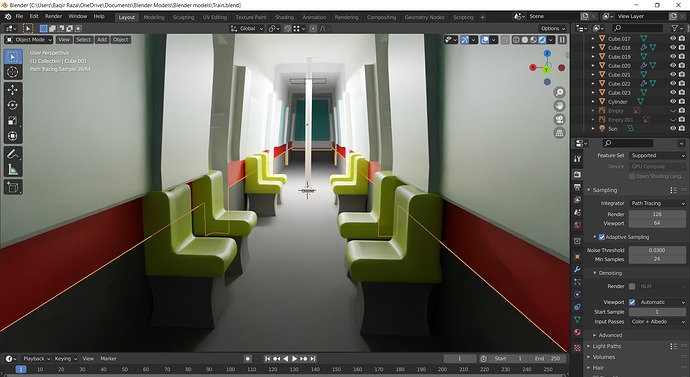This screenshot has height=377, width=690.
Task: Expand Cube.018 in the outliner
Action: (592, 48)
